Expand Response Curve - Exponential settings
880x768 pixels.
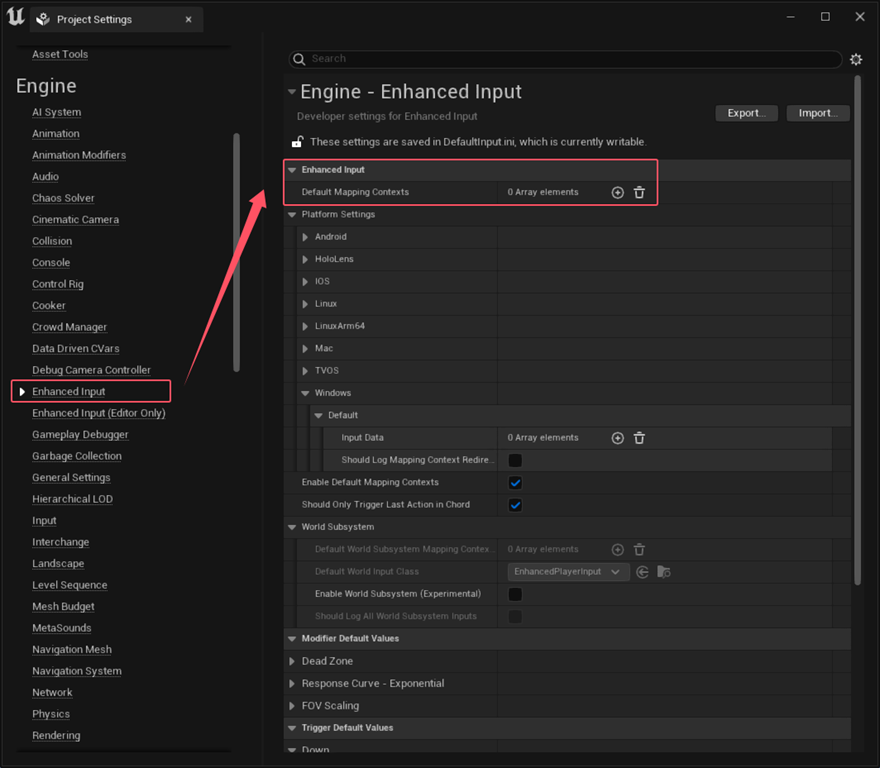[x=292, y=684]
